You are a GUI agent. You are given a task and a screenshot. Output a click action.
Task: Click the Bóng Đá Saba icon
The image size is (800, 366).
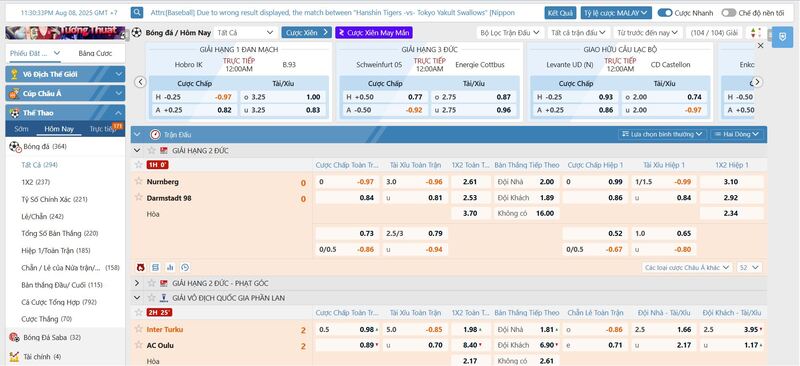(x=15, y=337)
